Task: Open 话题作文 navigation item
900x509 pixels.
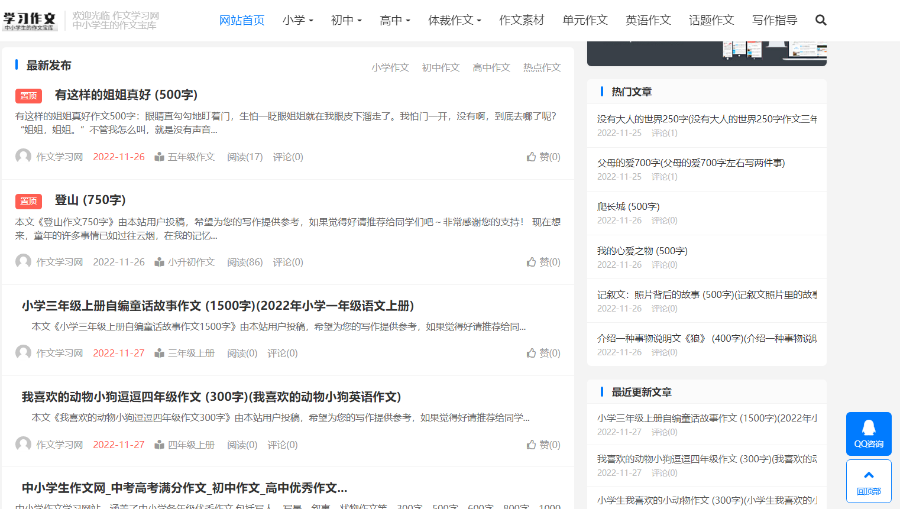Action: click(711, 20)
